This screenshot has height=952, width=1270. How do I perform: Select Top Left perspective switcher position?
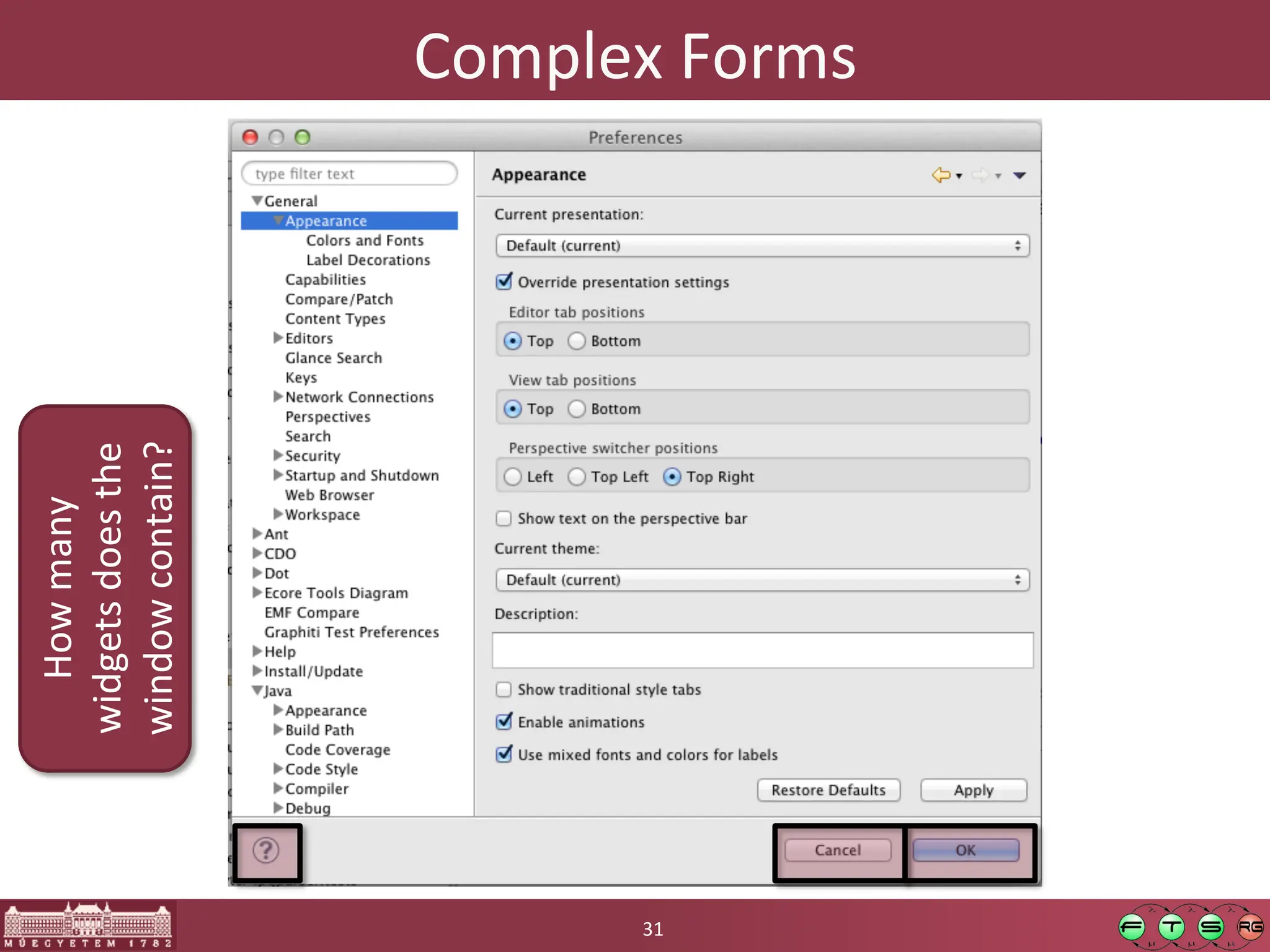[x=577, y=477]
